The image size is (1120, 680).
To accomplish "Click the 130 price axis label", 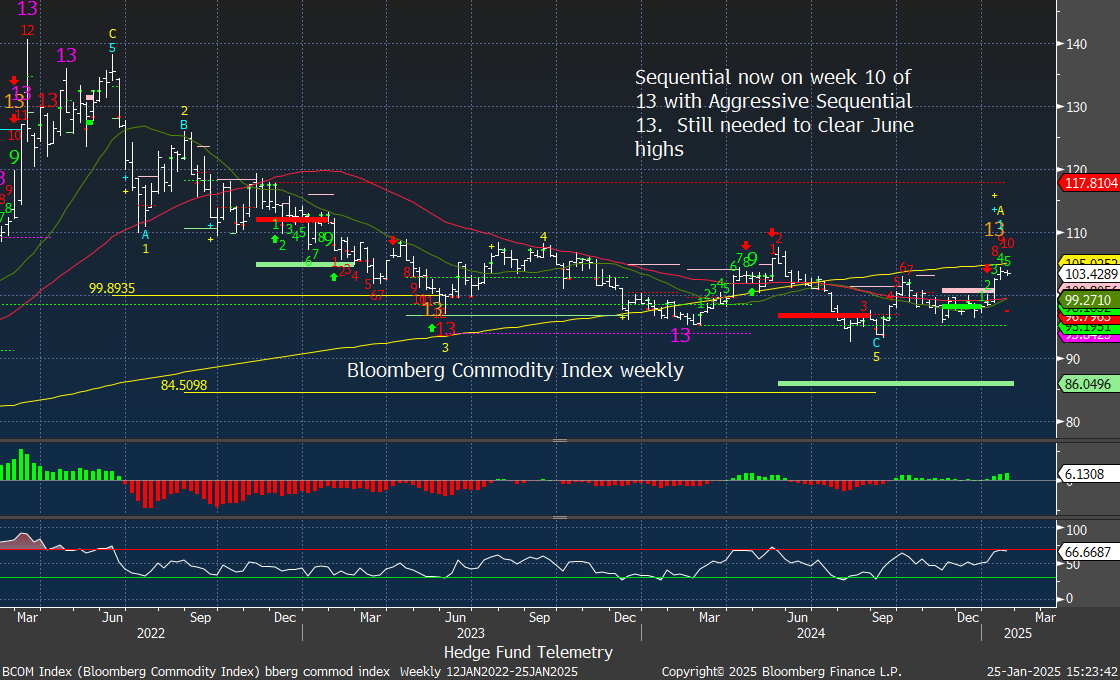I will (x=1075, y=107).
